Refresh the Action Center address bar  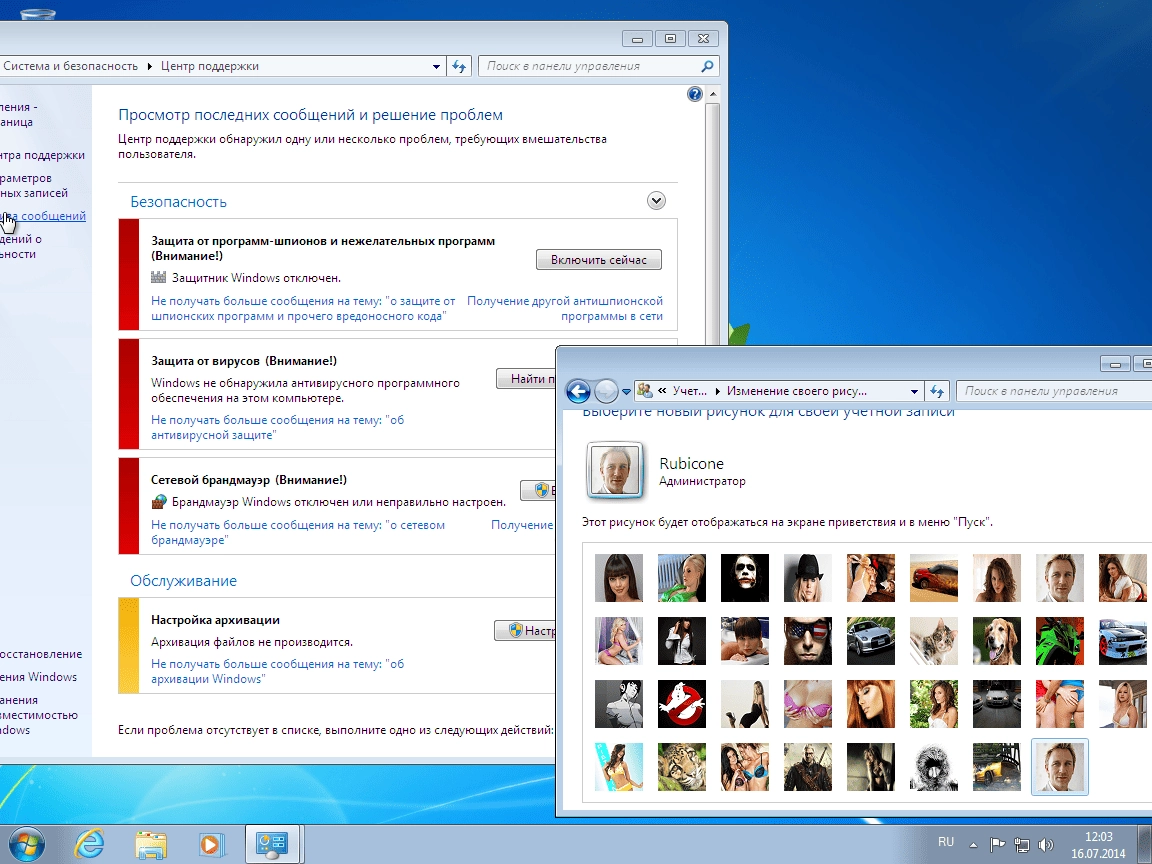(x=459, y=66)
